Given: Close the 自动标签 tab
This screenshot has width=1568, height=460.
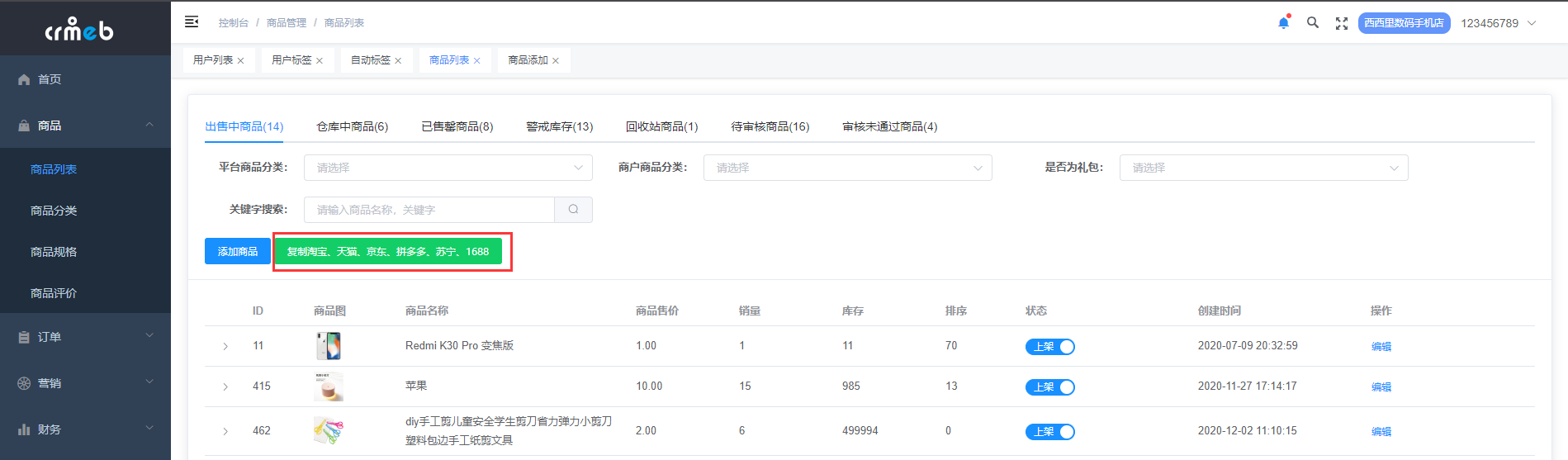Looking at the screenshot, I should point(398,60).
